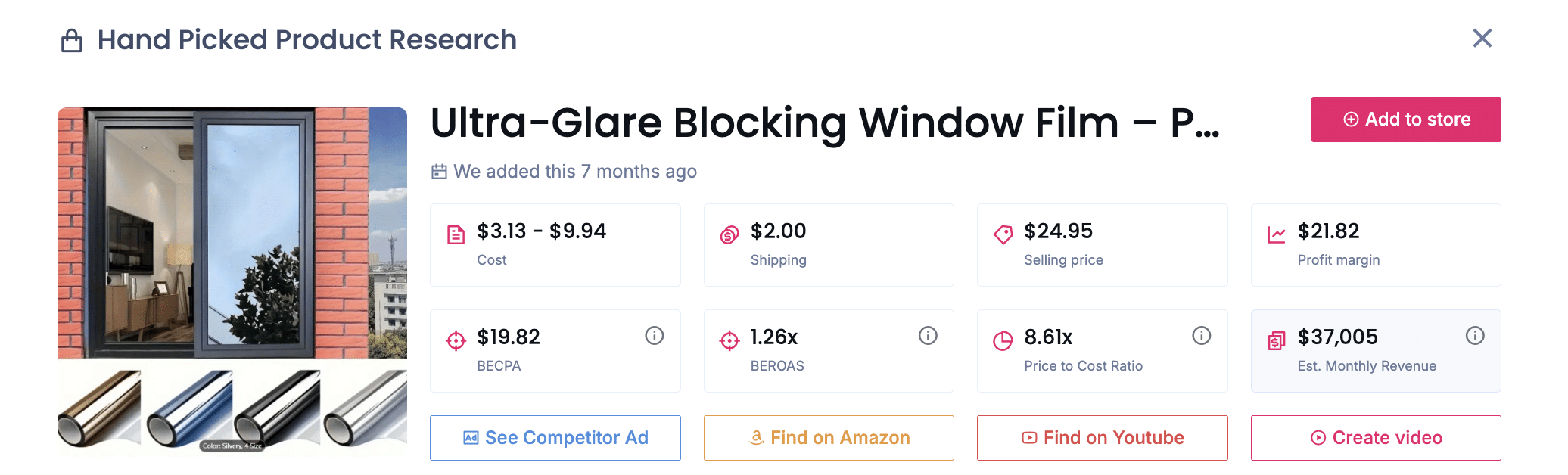Viewport: 1568px width, 475px height.
Task: Click the Selling price tag icon
Action: click(x=1003, y=235)
